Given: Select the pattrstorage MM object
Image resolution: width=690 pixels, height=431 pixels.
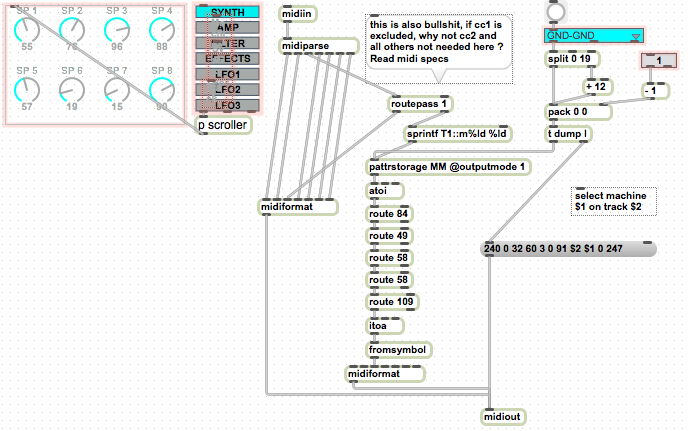Looking at the screenshot, I should click(448, 165).
